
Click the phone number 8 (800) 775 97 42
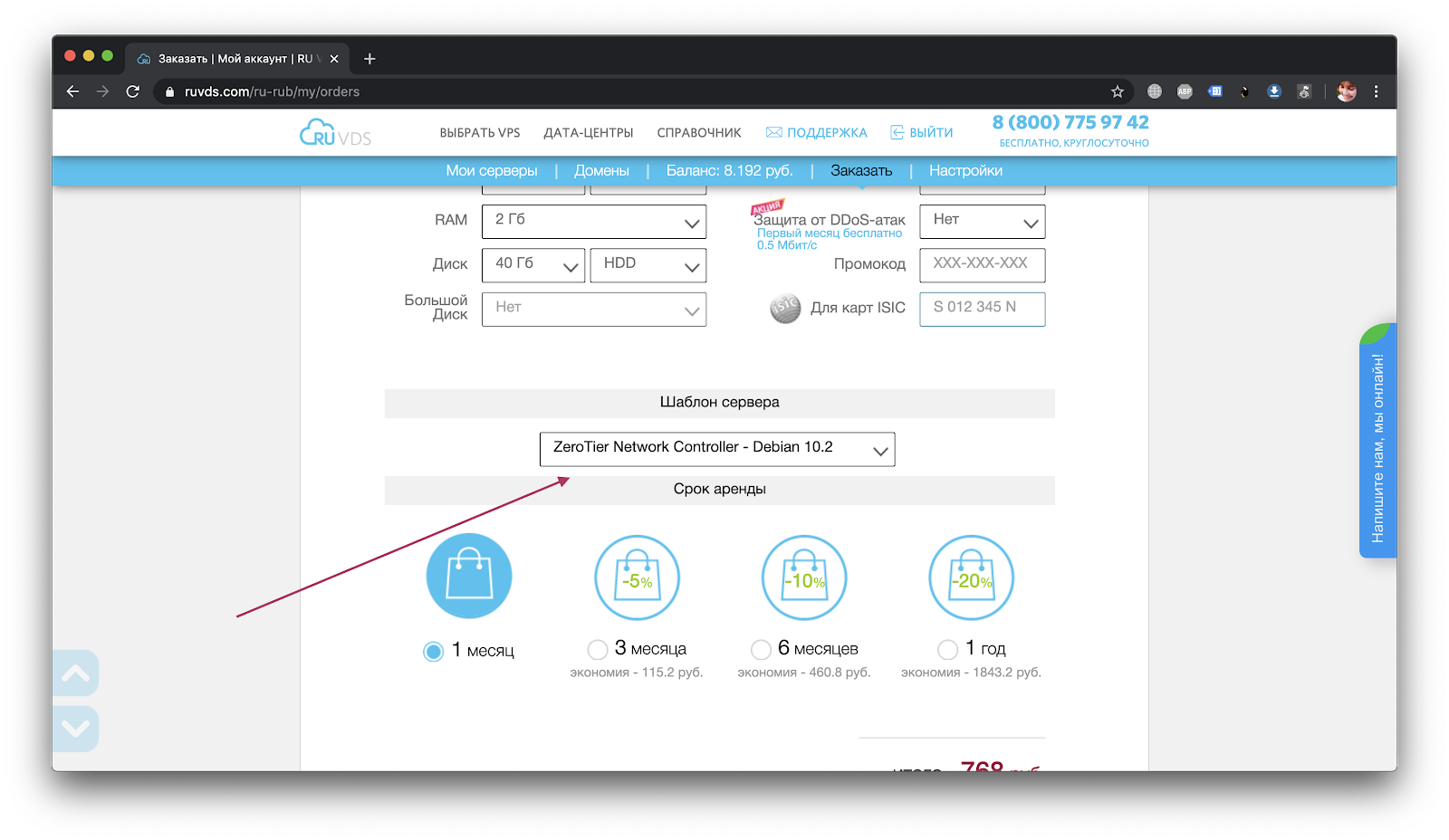point(1070,122)
